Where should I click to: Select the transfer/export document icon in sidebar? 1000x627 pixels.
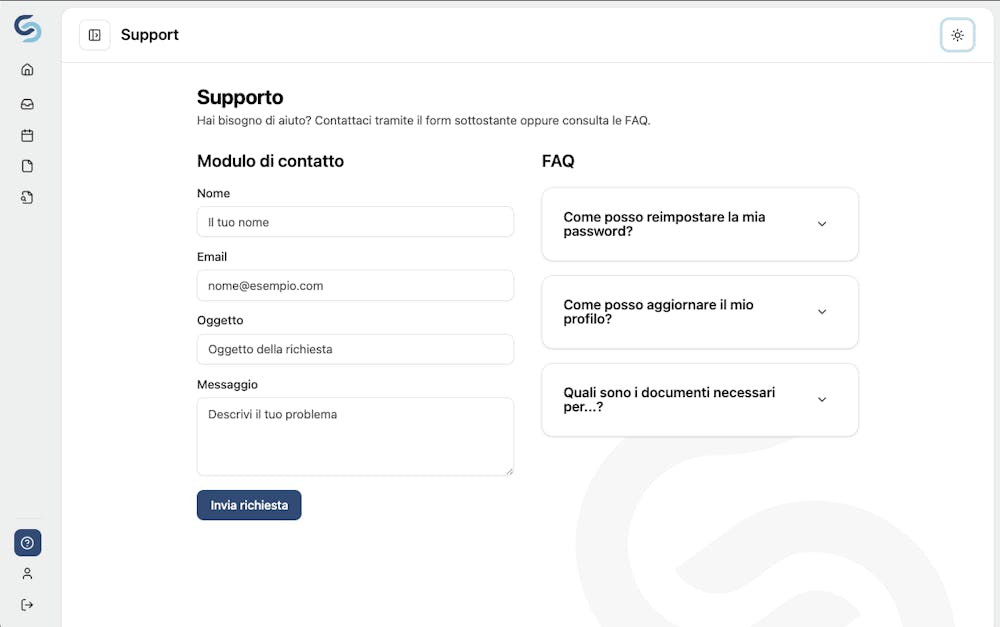coord(27,197)
